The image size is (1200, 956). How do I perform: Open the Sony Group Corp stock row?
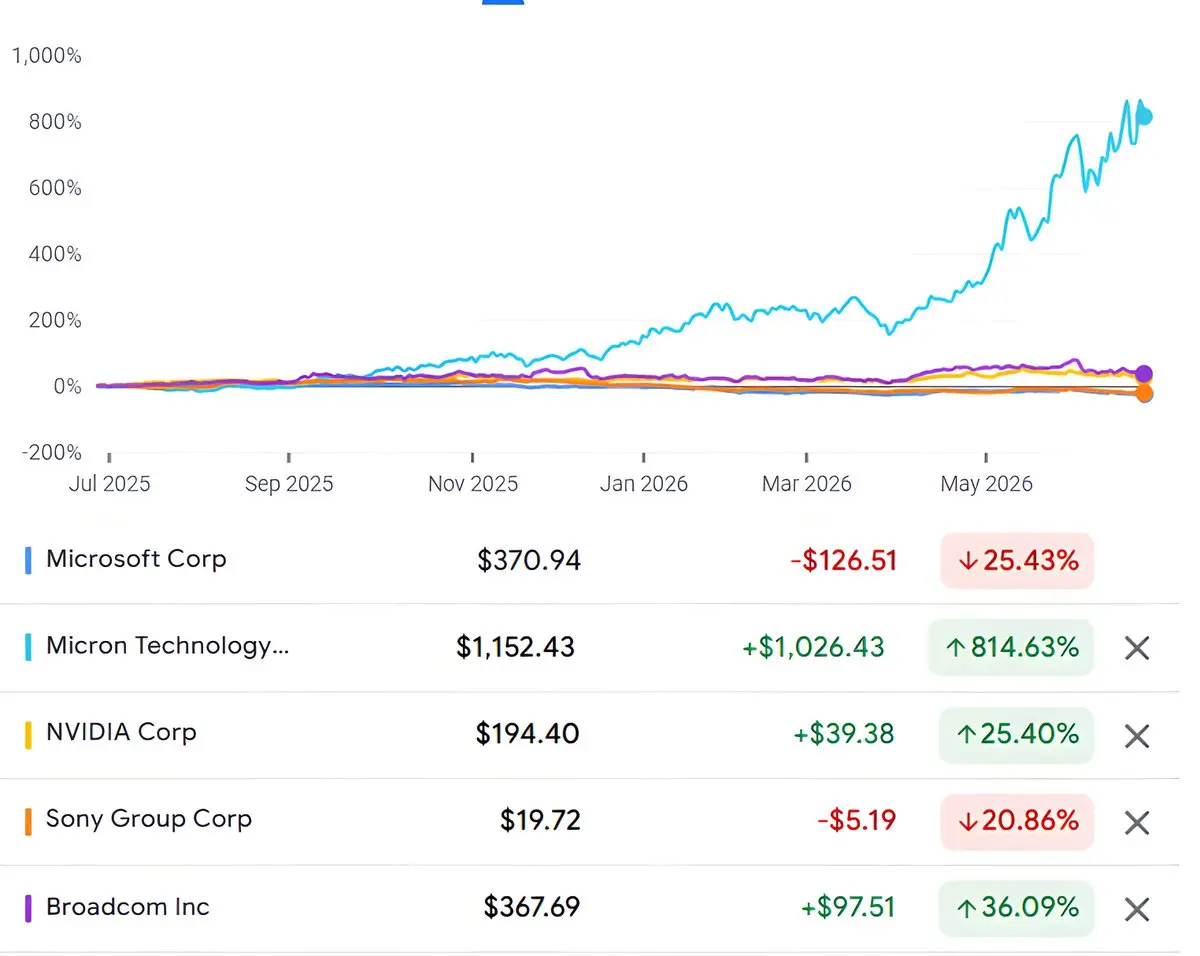coord(590,822)
